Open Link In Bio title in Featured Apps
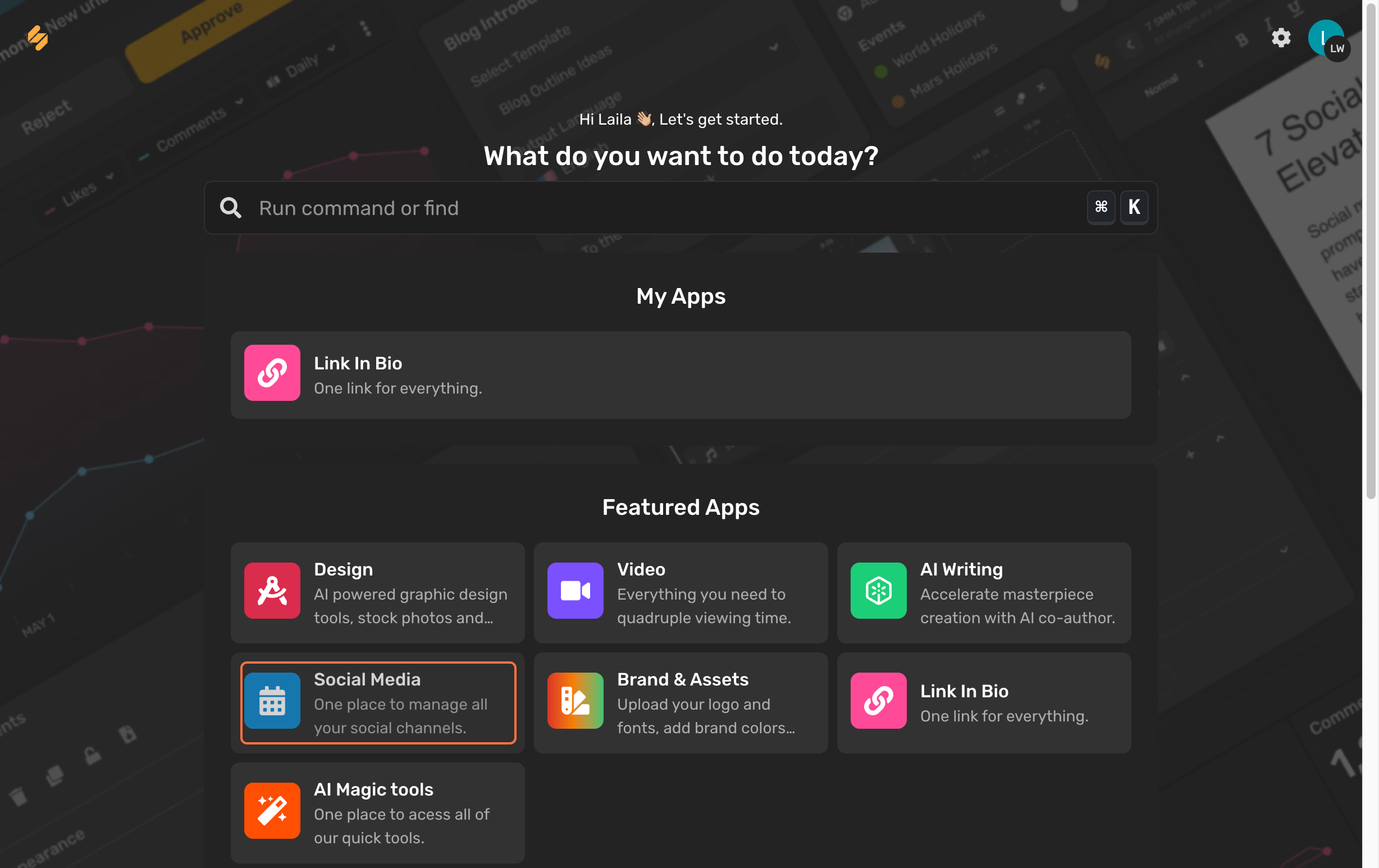 point(964,691)
